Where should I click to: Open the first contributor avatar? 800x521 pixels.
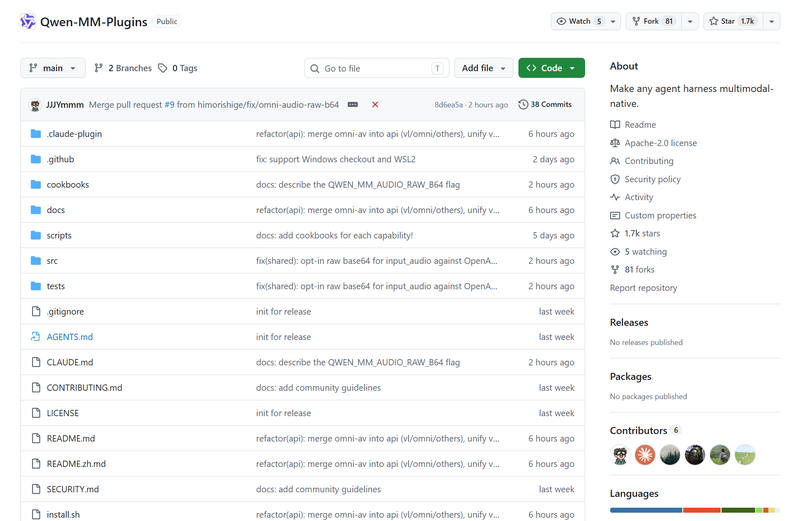point(620,455)
